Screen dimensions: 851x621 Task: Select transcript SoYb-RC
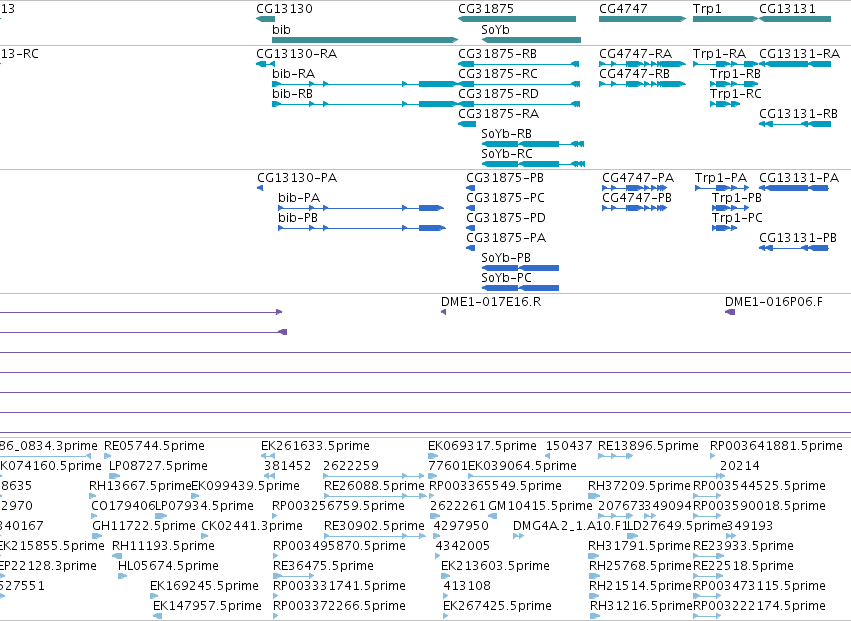point(533,164)
